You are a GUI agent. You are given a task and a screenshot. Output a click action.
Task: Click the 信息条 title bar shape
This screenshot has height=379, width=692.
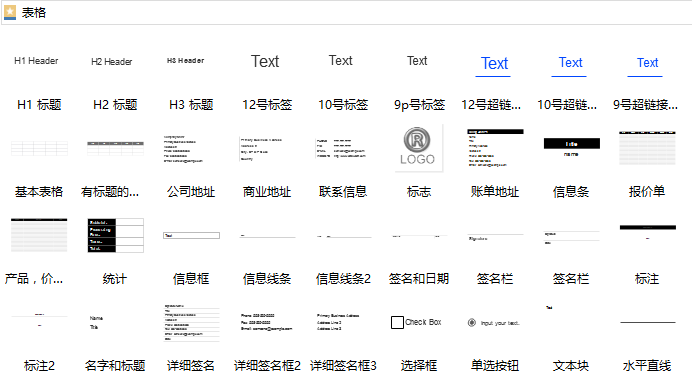coord(572,148)
